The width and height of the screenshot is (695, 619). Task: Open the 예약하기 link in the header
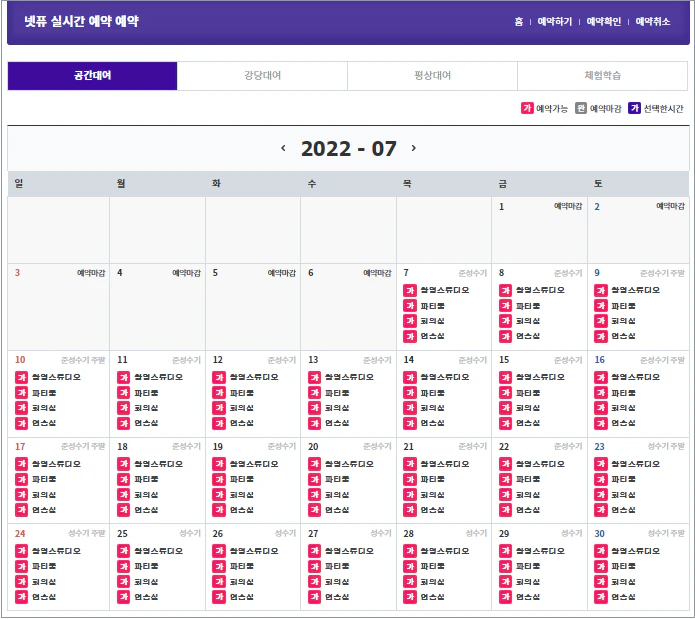coord(555,21)
